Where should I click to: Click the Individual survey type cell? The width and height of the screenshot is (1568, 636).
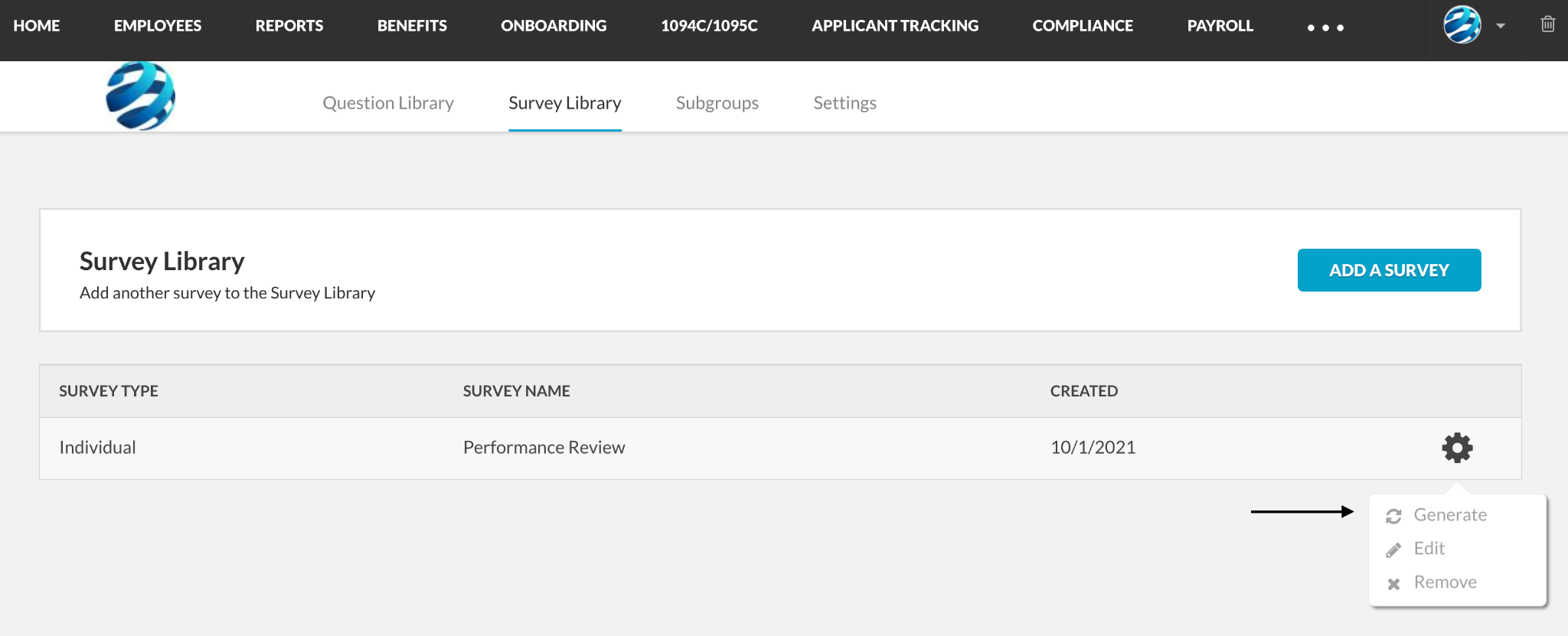97,448
